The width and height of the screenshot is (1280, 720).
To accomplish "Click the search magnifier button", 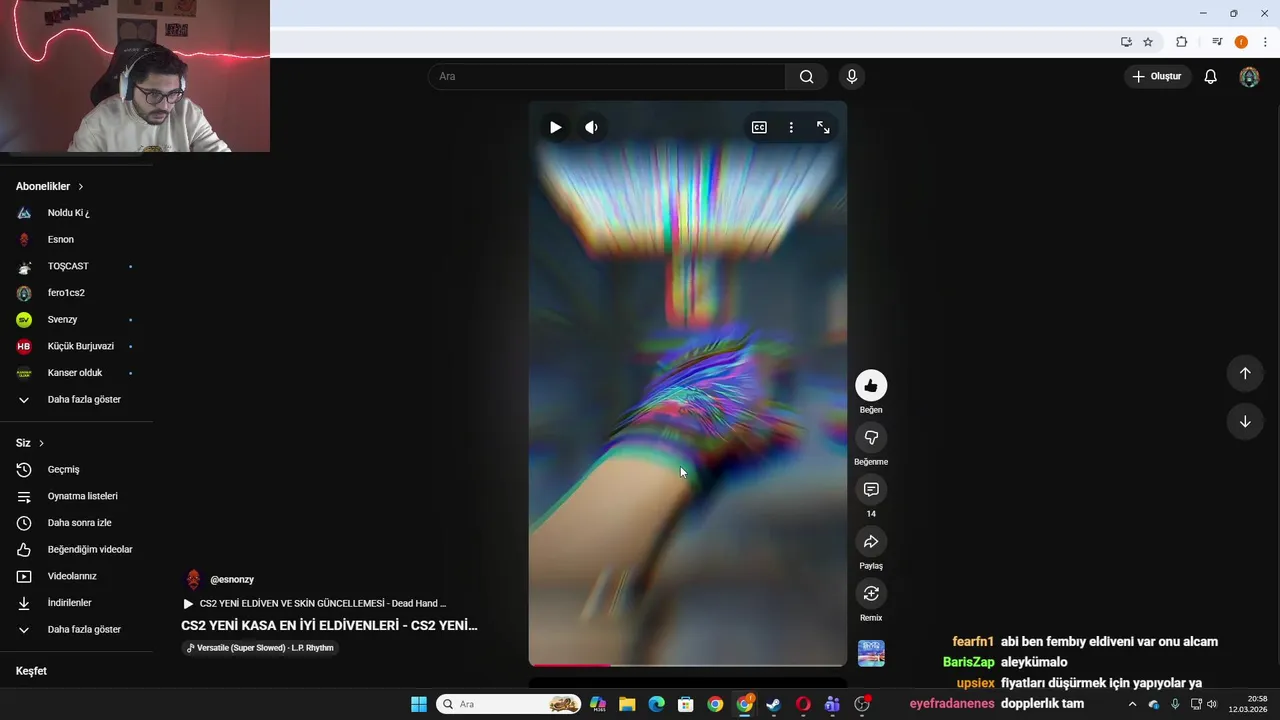I will point(806,76).
